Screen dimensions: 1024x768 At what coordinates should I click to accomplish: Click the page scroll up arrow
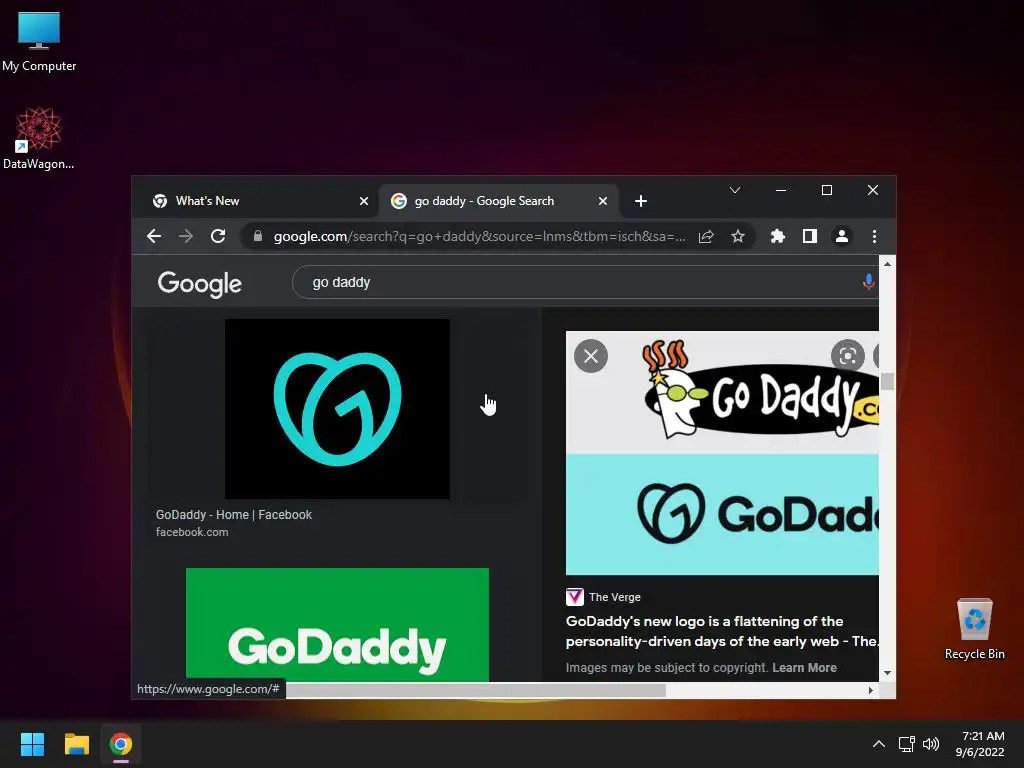[888, 264]
